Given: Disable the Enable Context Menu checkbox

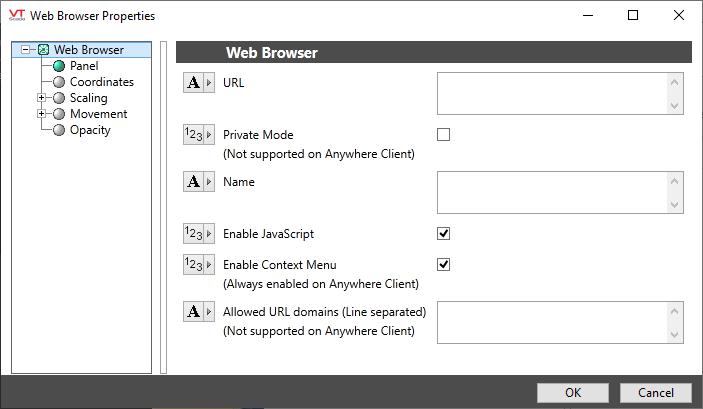Looking at the screenshot, I should click(444, 265).
